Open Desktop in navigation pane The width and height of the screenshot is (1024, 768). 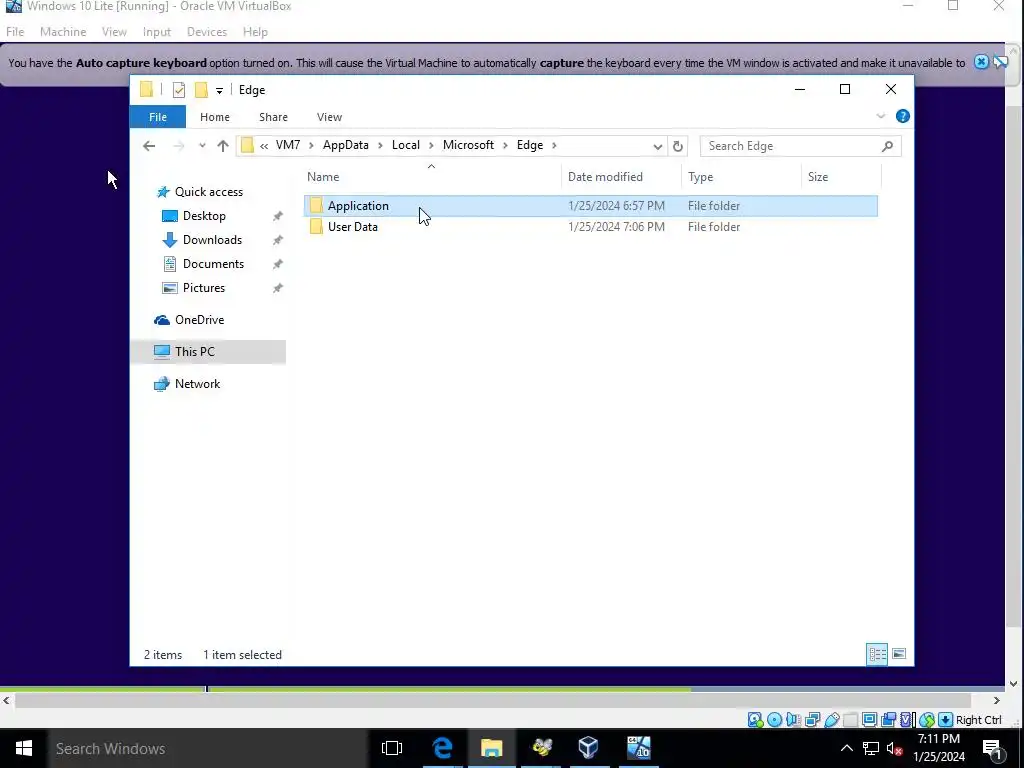[204, 216]
